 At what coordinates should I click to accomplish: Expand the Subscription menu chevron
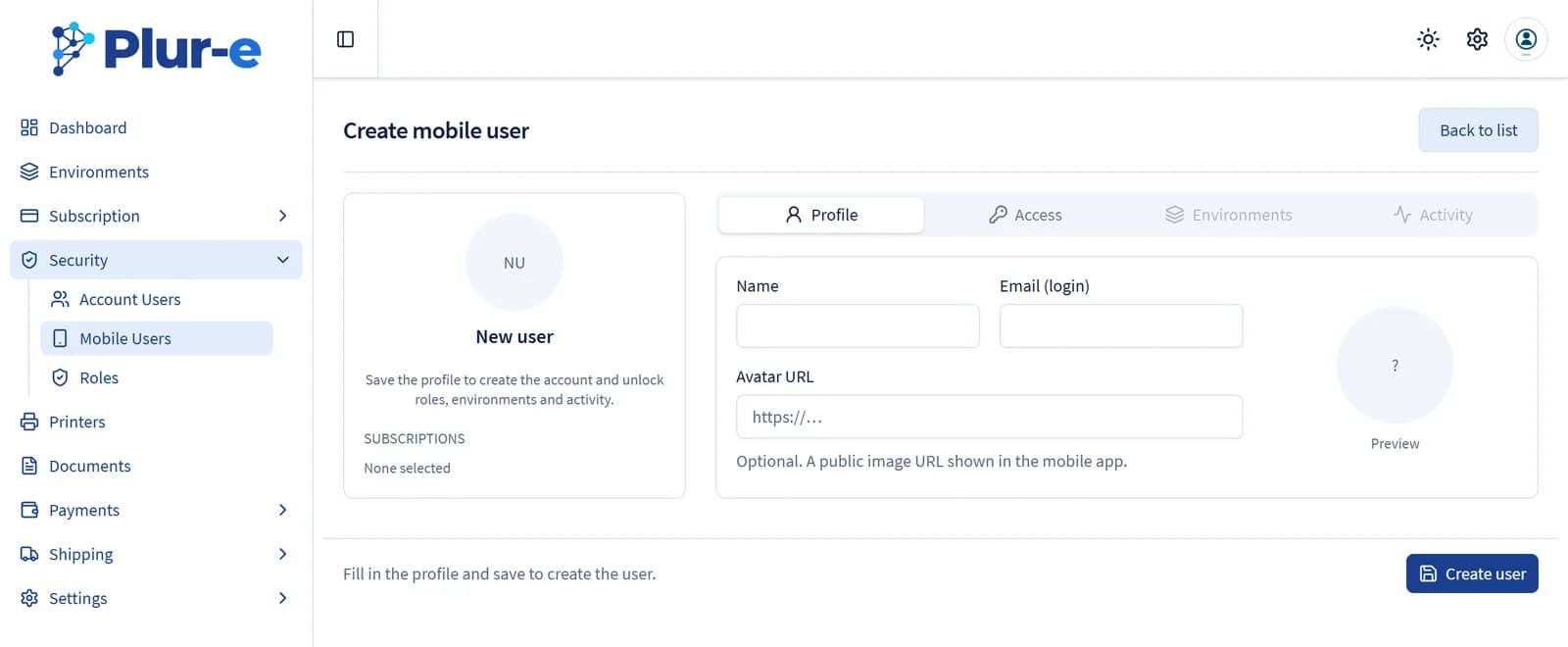click(x=282, y=216)
